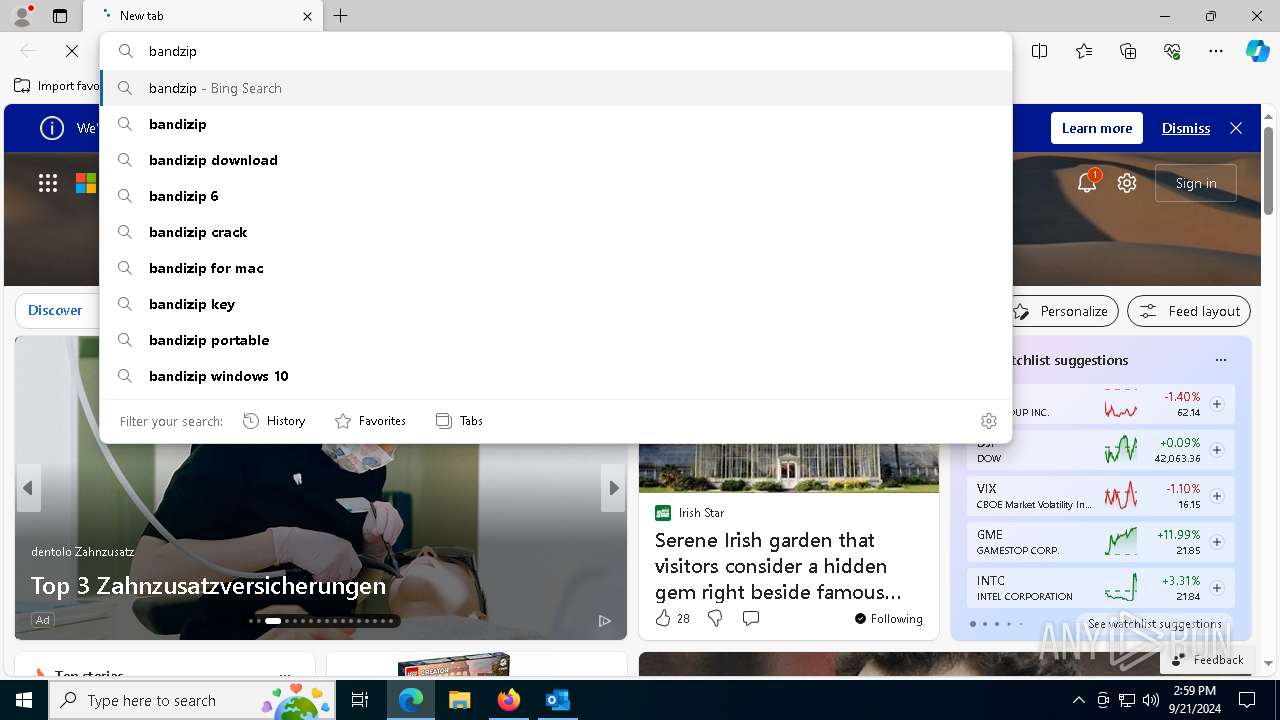Choose 'bandizip for mac' suggestion
The width and height of the screenshot is (1280, 720).
pyautogui.click(x=556, y=268)
